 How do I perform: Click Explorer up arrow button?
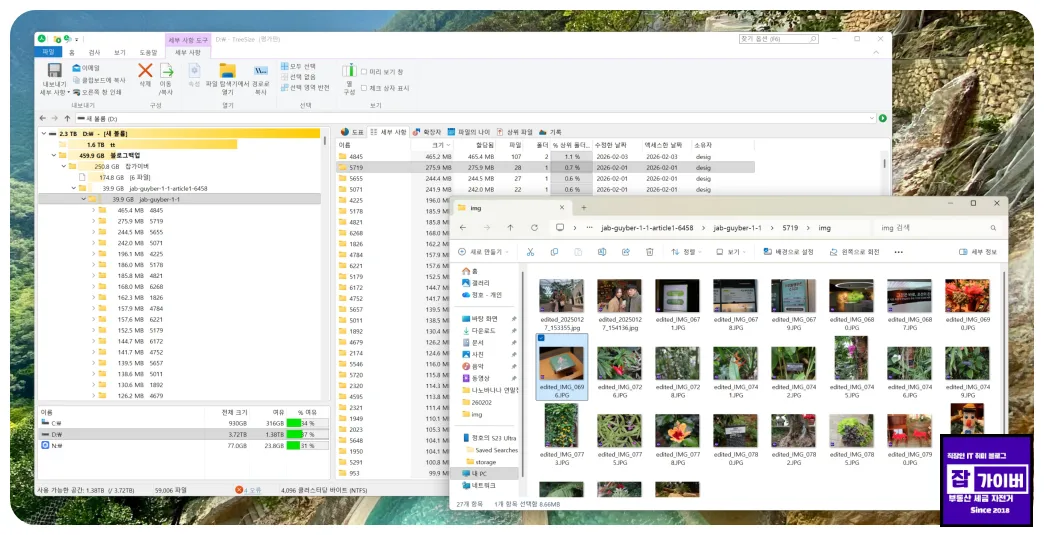pos(510,228)
